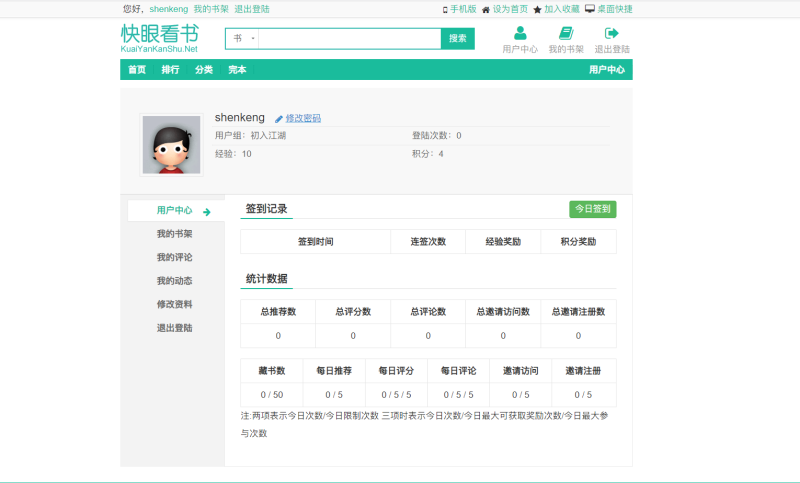Select 我的评论 in the left sidebar

174,257
